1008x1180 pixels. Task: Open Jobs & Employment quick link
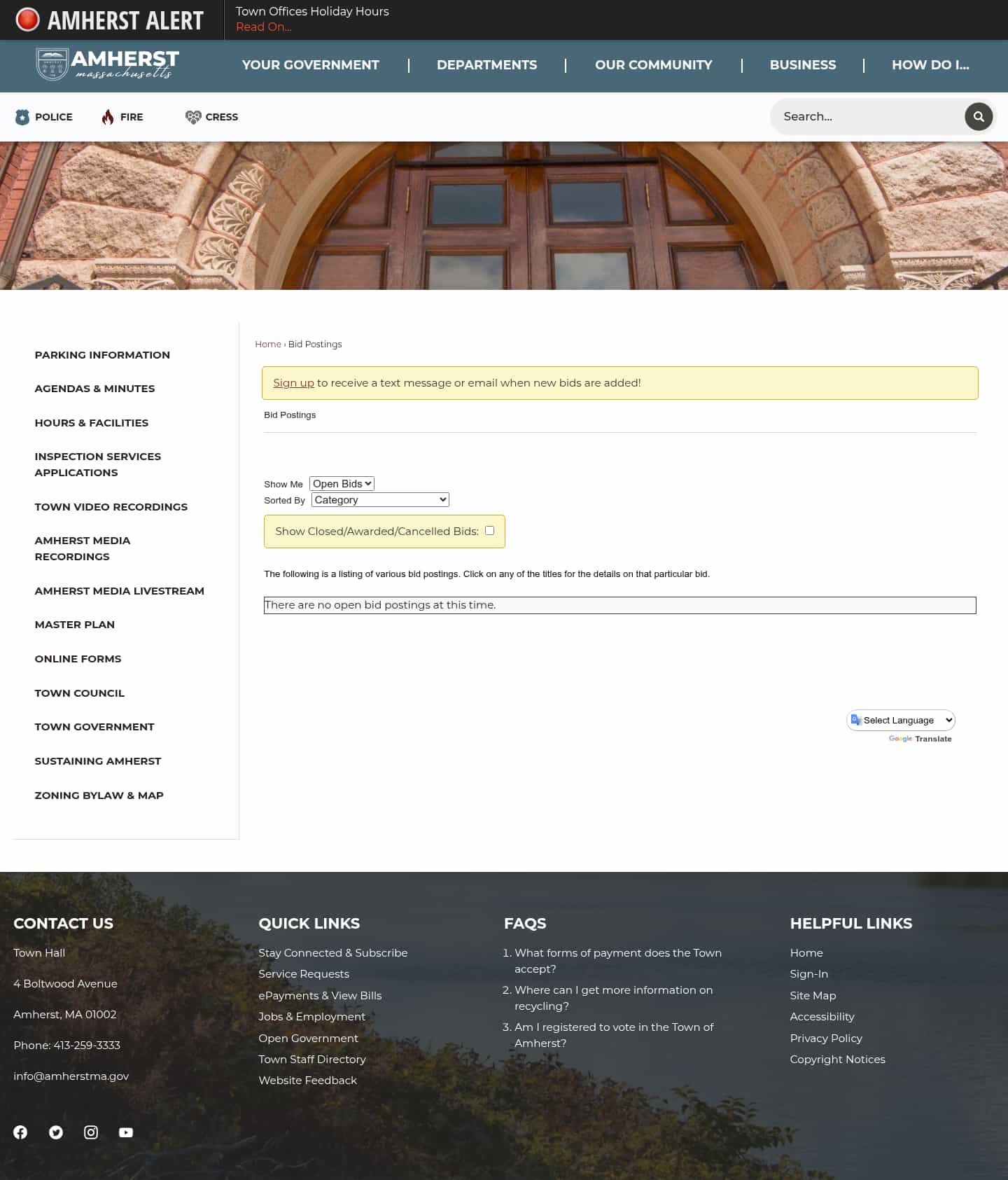click(x=312, y=1016)
